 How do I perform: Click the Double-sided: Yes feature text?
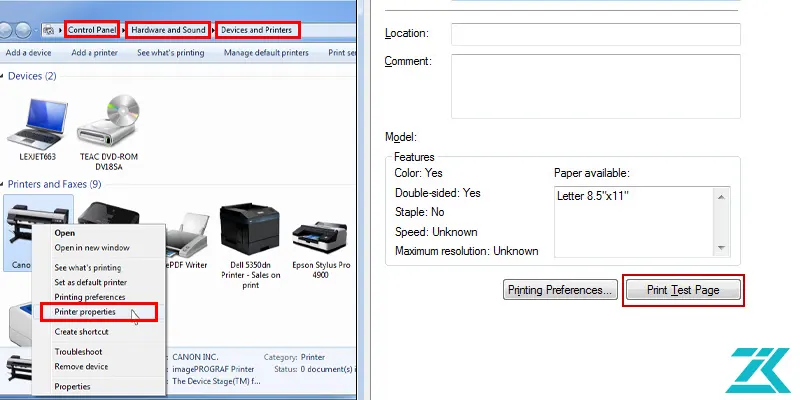pos(438,193)
